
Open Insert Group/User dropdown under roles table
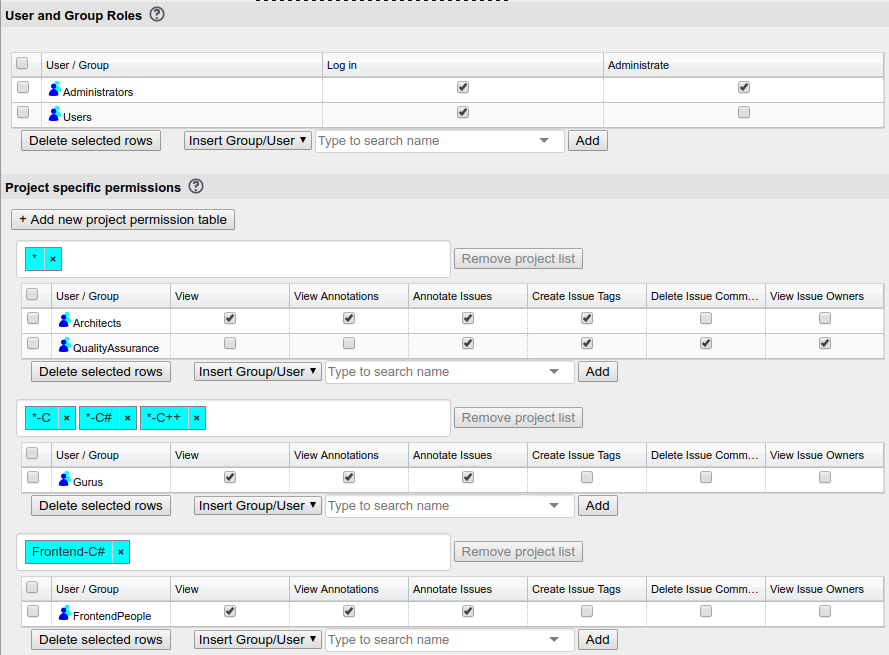[248, 141]
